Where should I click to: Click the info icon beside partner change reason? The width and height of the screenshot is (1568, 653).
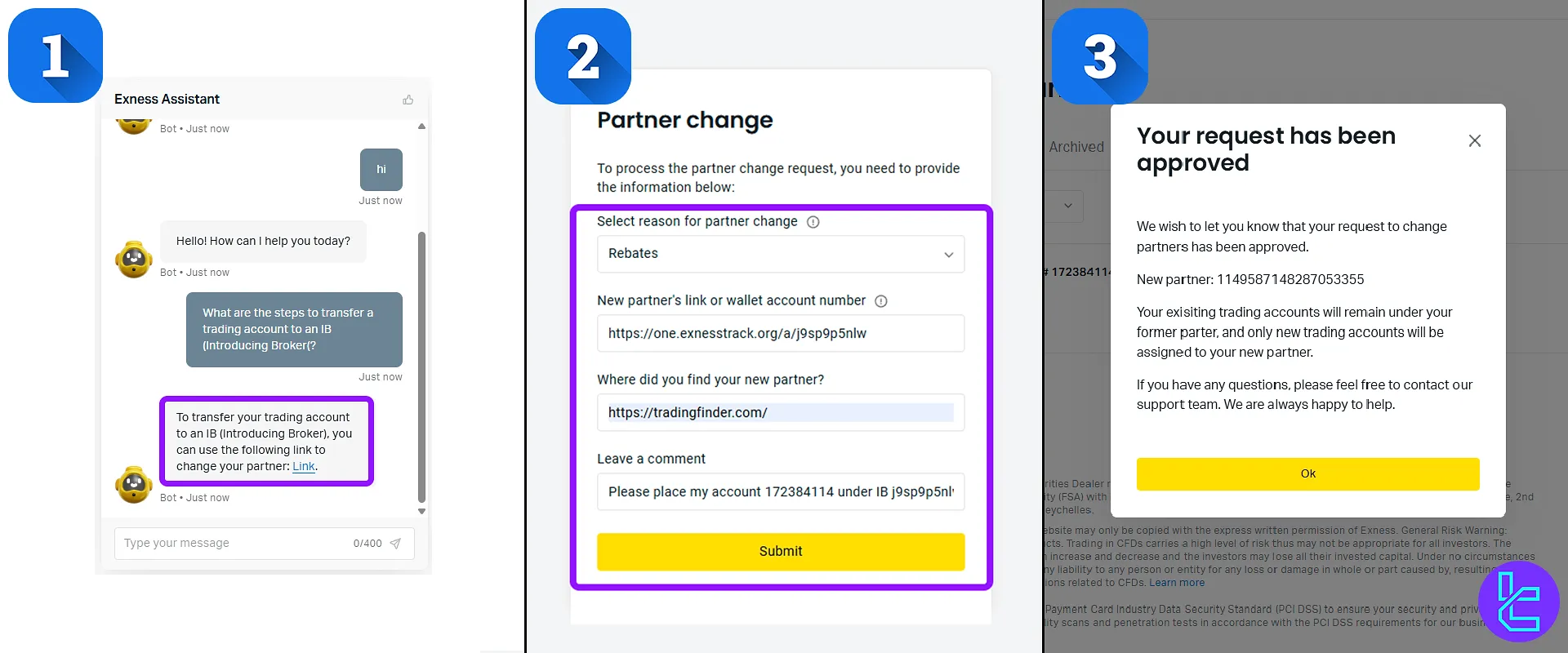pyautogui.click(x=813, y=222)
